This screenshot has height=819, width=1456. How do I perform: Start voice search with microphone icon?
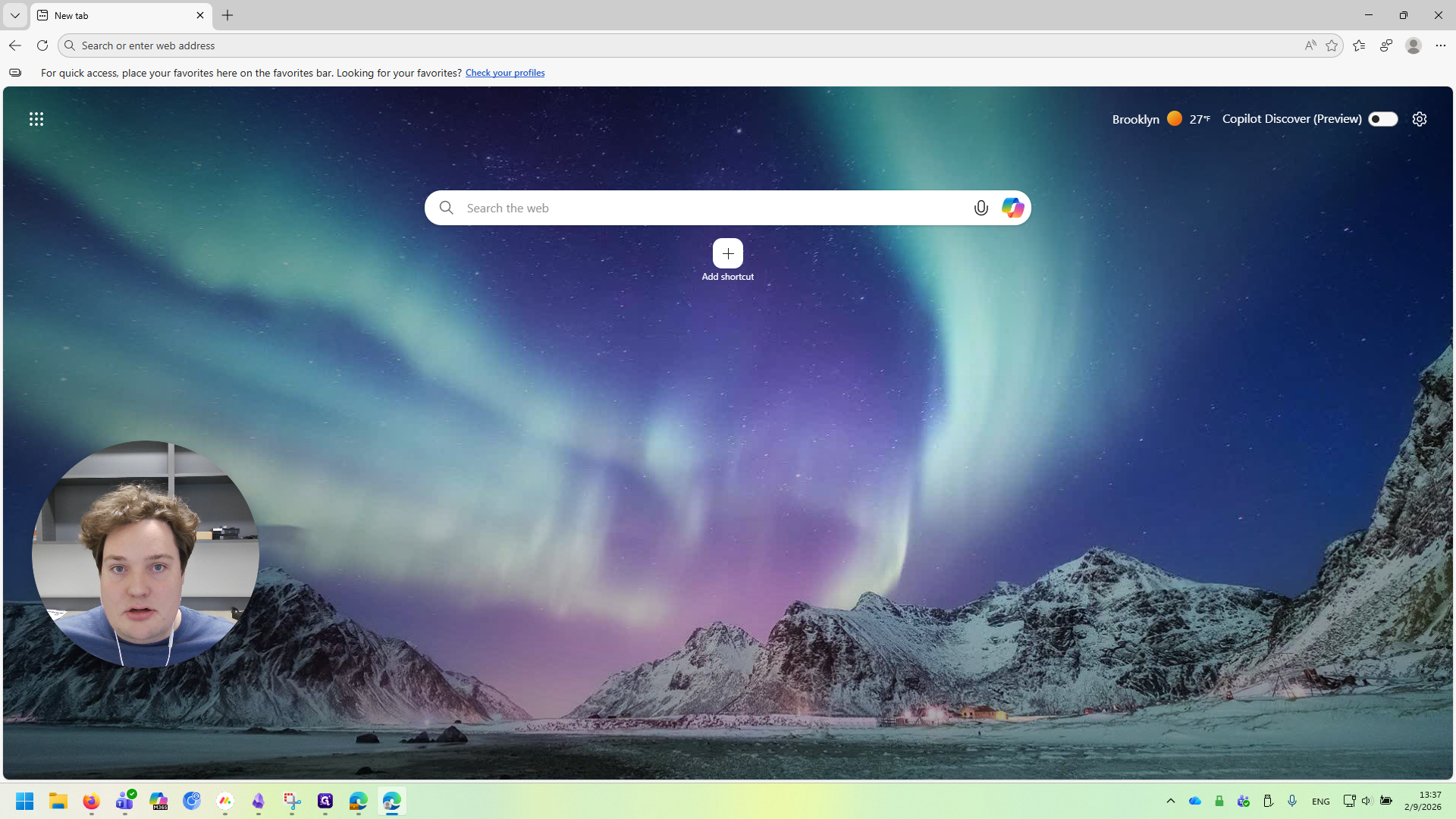(981, 208)
